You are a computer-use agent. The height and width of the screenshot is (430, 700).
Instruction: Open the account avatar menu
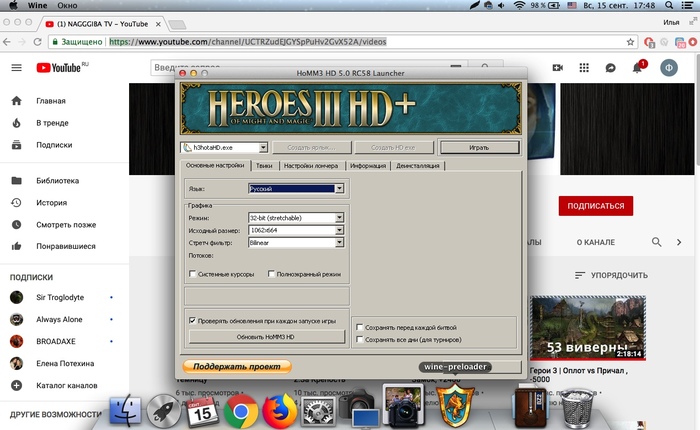(x=669, y=68)
